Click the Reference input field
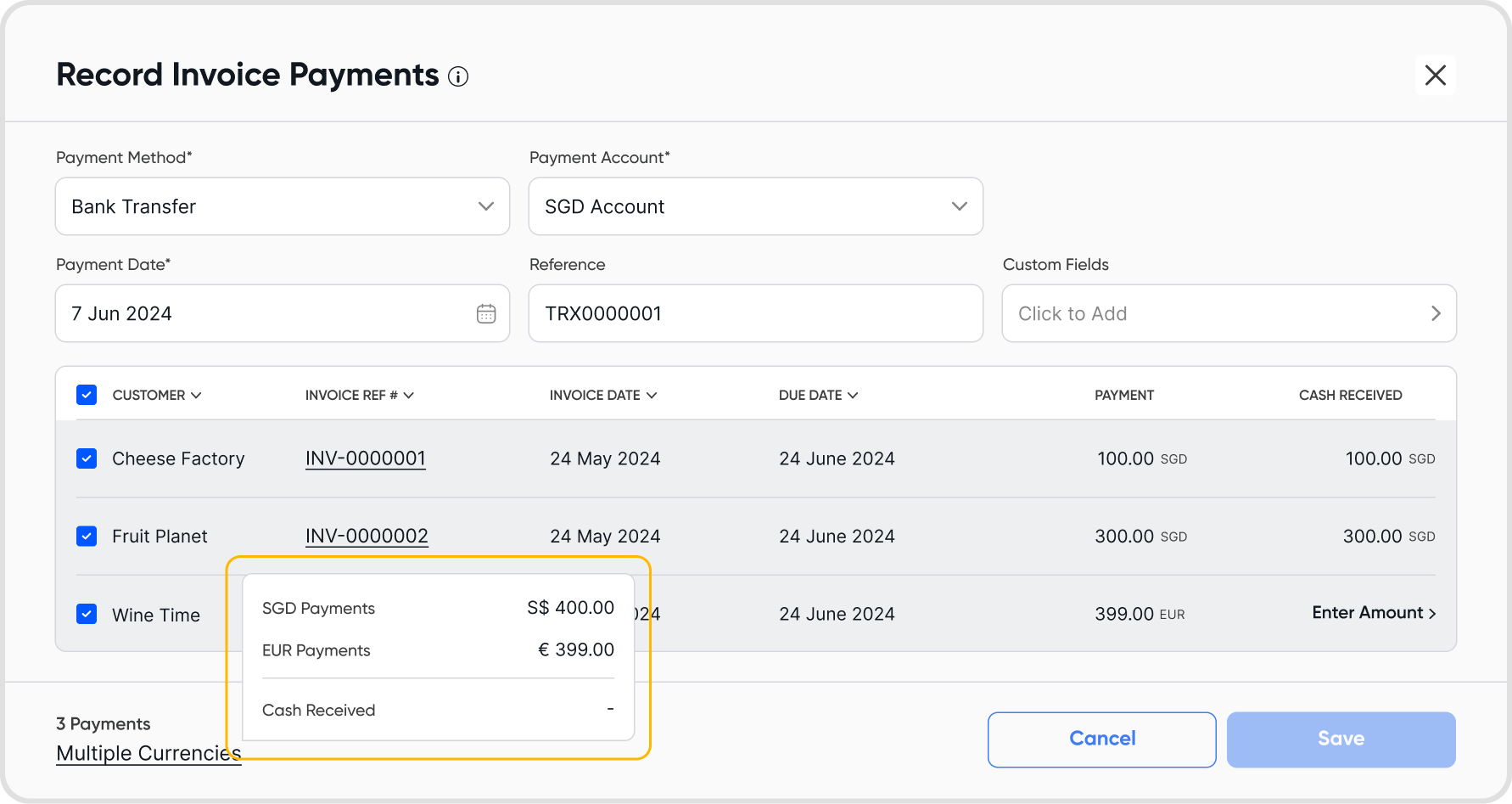Viewport: 1512px width, 804px height. 755,313
